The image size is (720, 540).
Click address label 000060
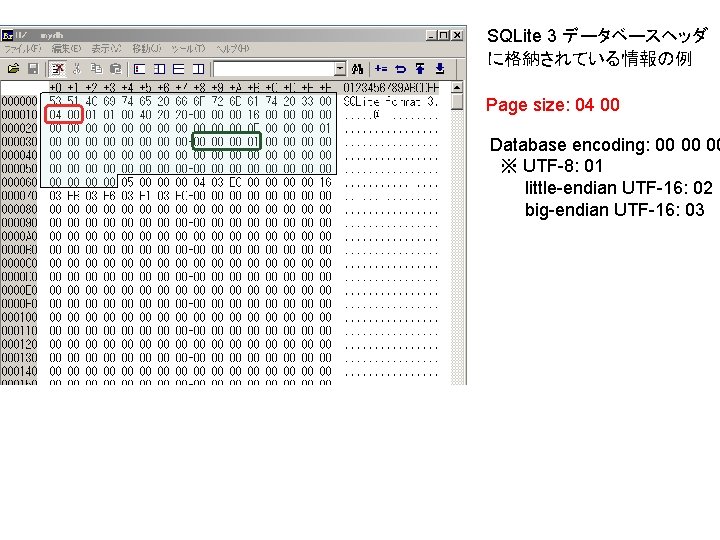(19, 182)
